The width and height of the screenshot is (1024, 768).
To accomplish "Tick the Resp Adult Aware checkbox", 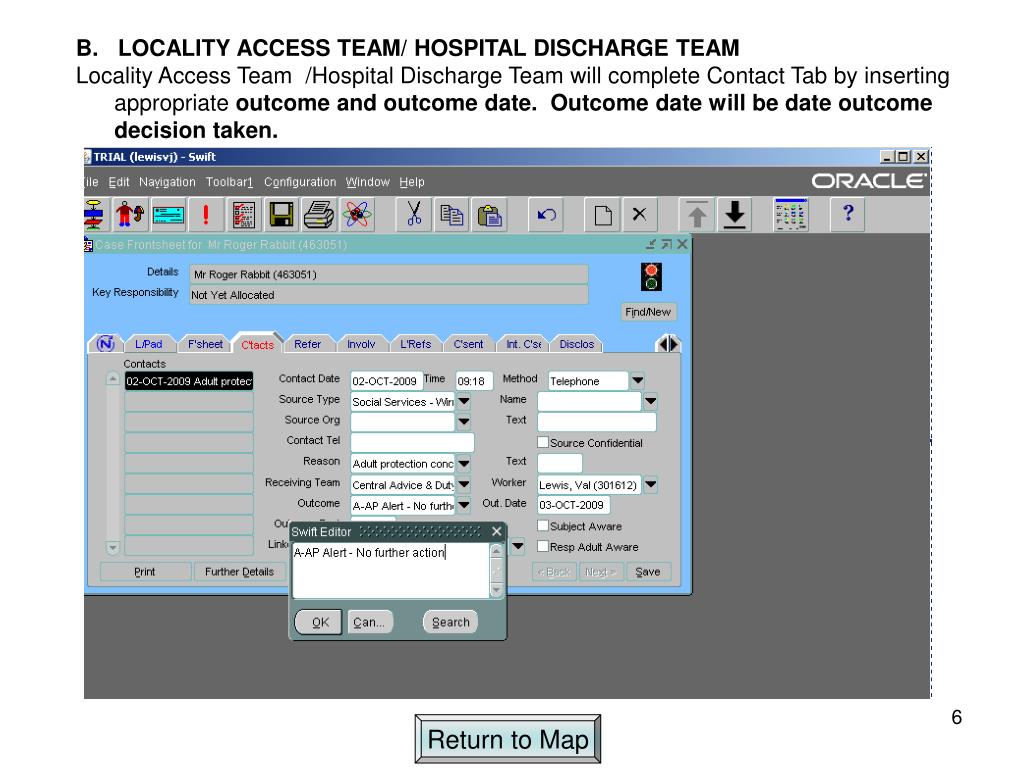I will point(543,546).
